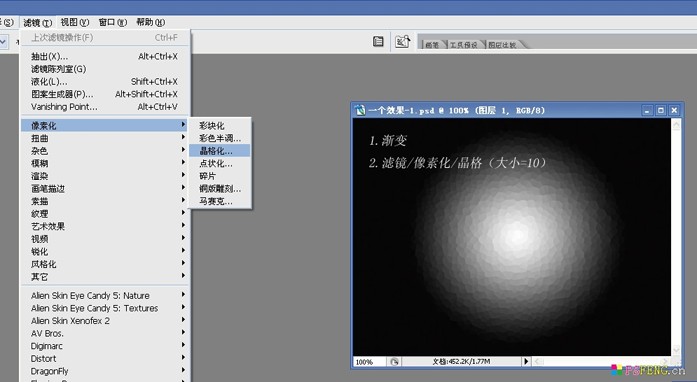Open the file browser icon in options bar

click(402, 42)
